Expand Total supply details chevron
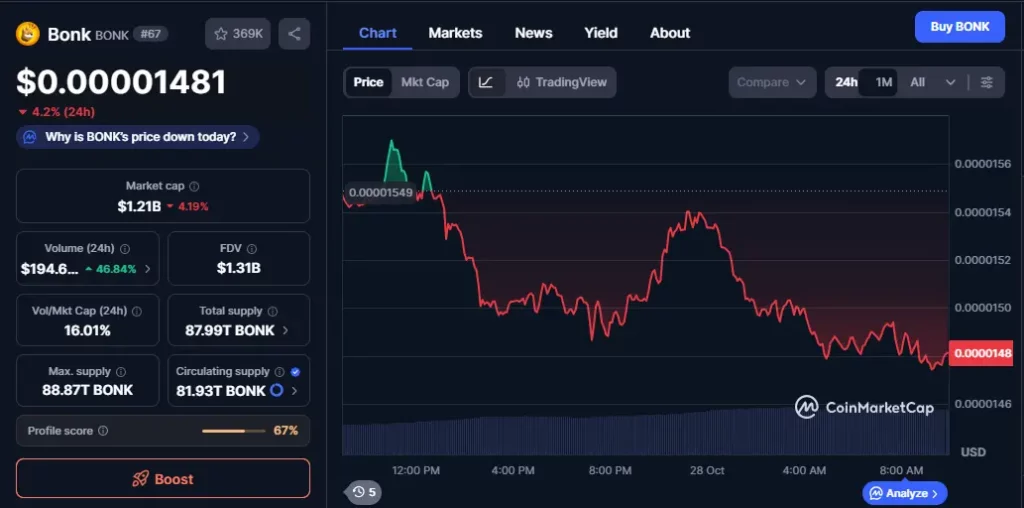The image size is (1024, 508). (286, 330)
